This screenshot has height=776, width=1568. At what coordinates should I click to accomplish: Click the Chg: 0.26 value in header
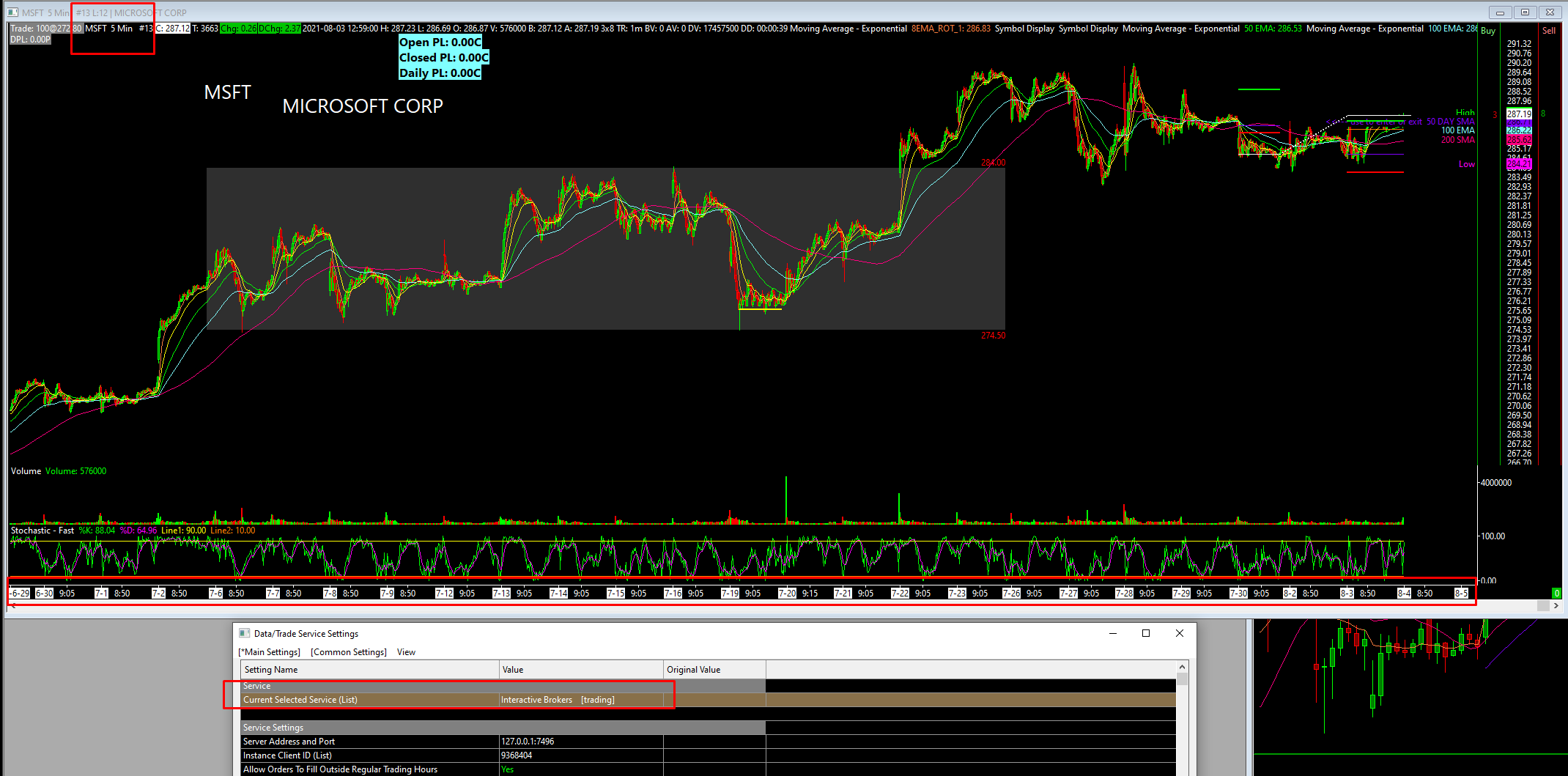(x=238, y=29)
